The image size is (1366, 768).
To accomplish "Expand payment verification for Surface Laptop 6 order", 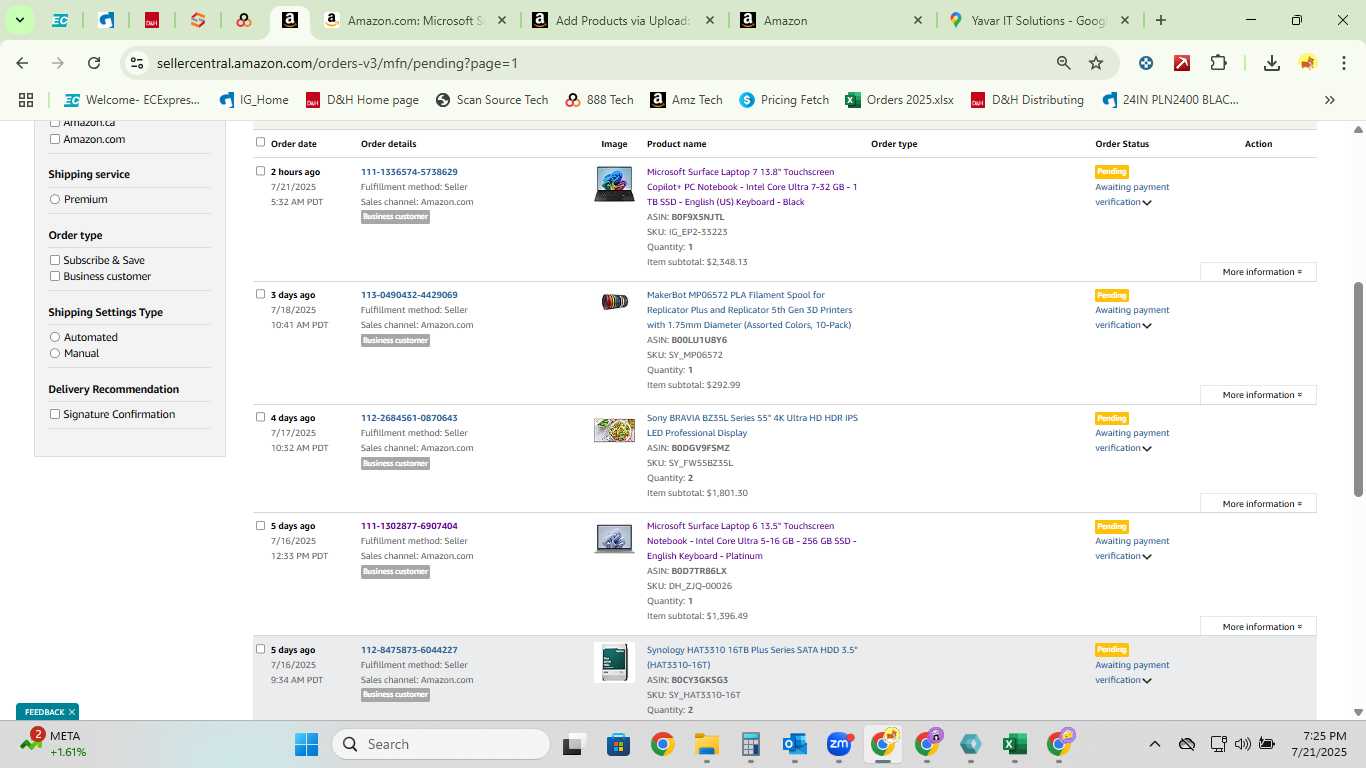I will pyautogui.click(x=1147, y=557).
